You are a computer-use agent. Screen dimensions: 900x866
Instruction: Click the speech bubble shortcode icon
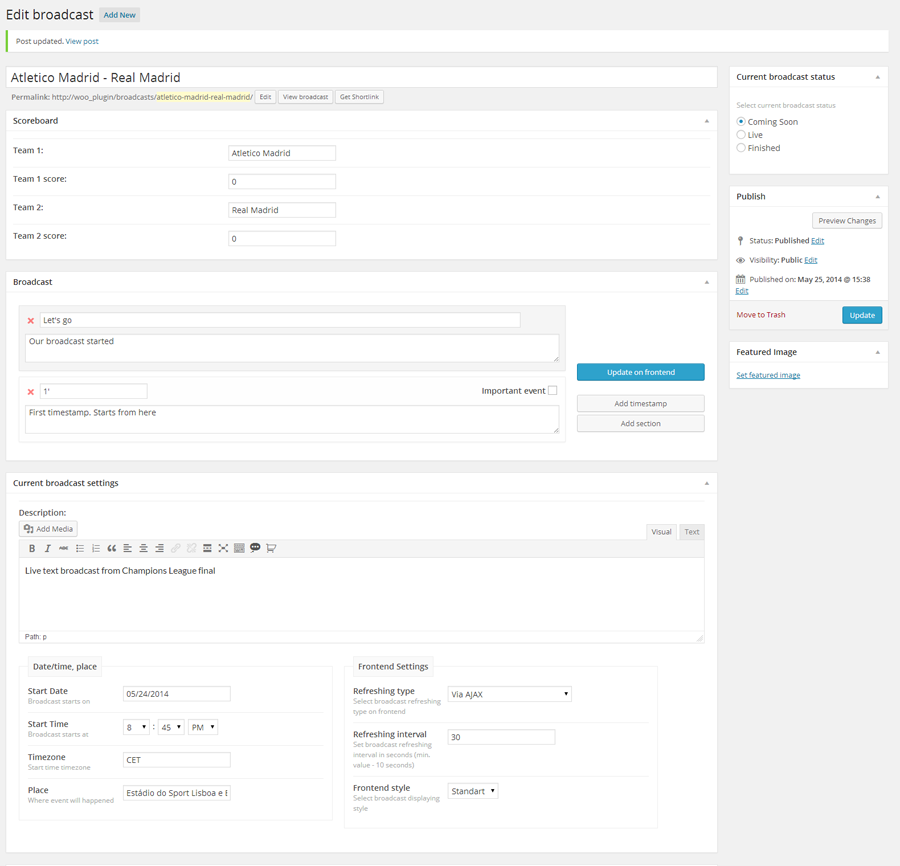click(x=255, y=547)
